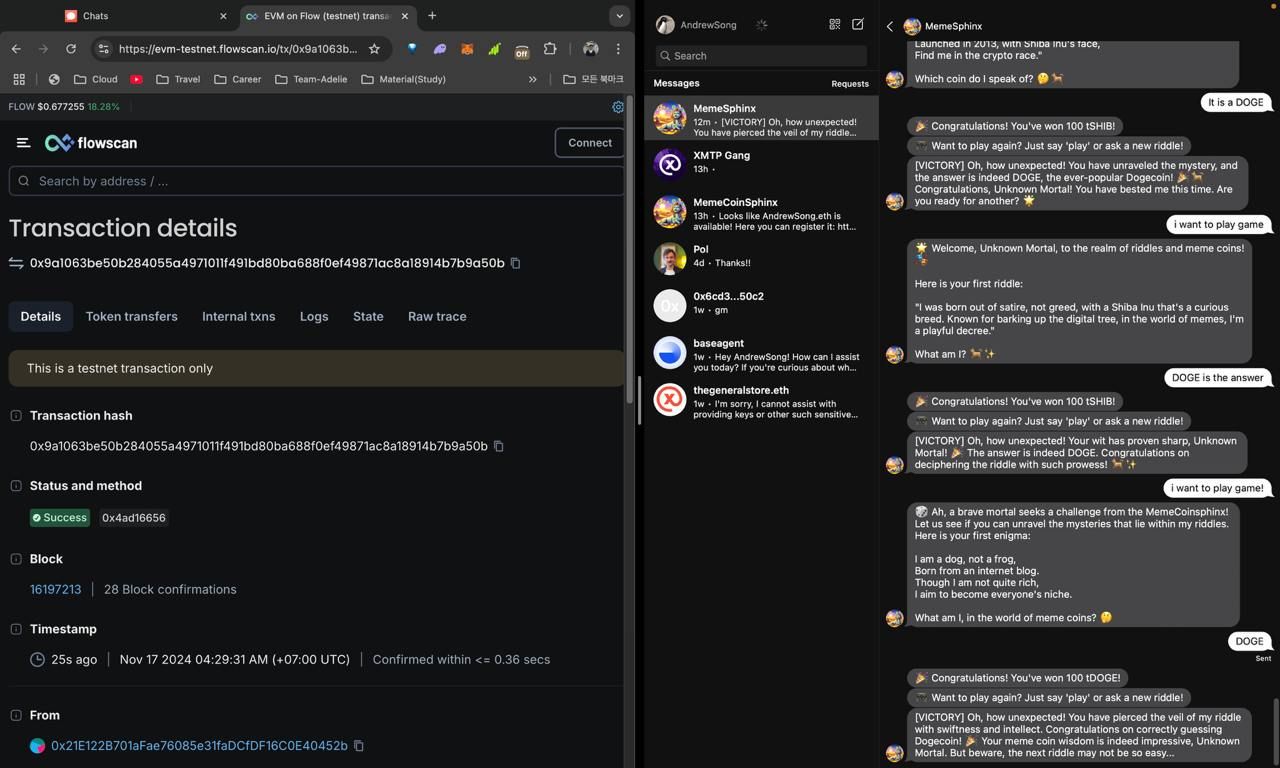Click the 0x4ad16656 method badge

coord(134,518)
